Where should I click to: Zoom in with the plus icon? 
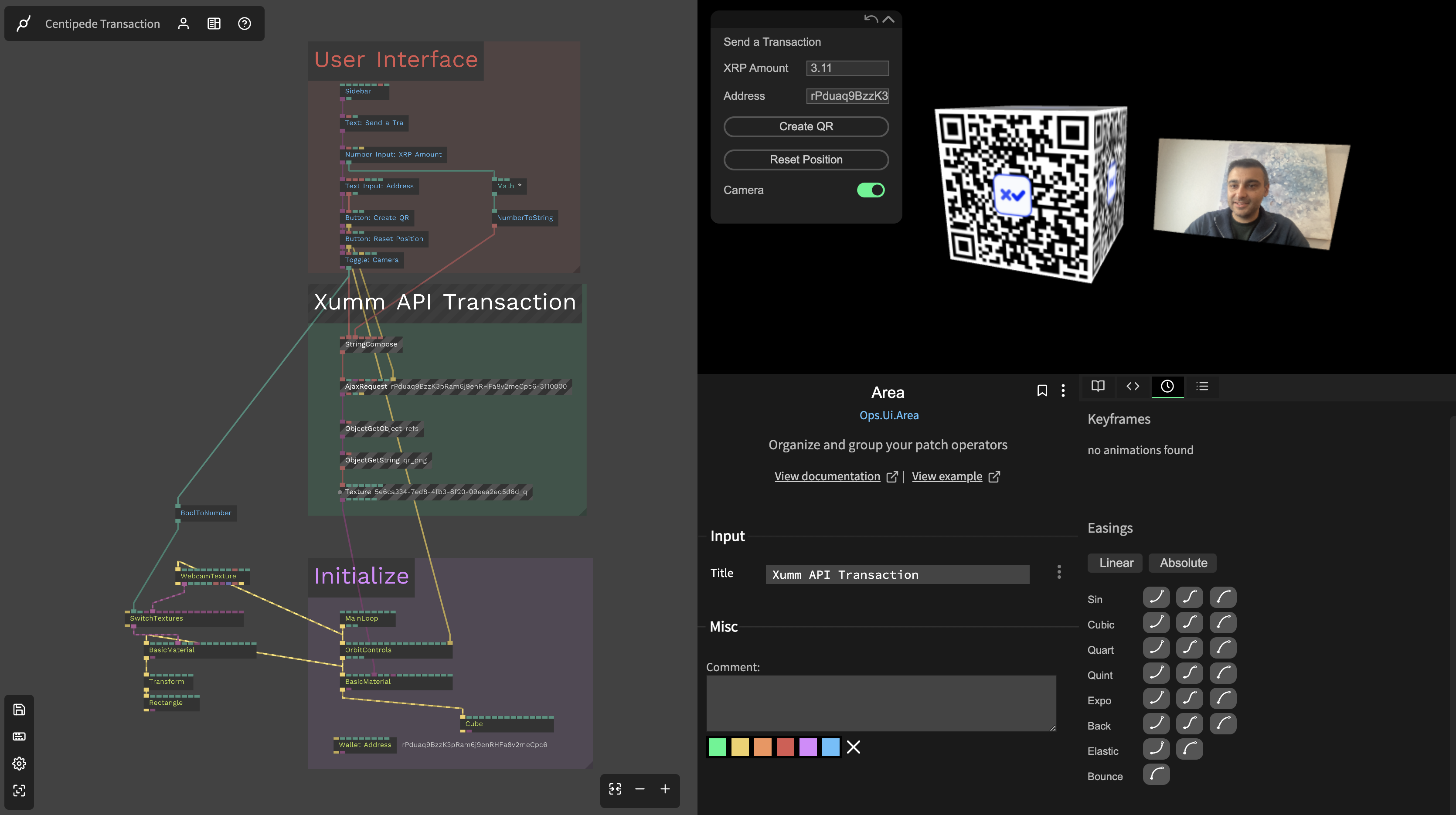click(665, 789)
